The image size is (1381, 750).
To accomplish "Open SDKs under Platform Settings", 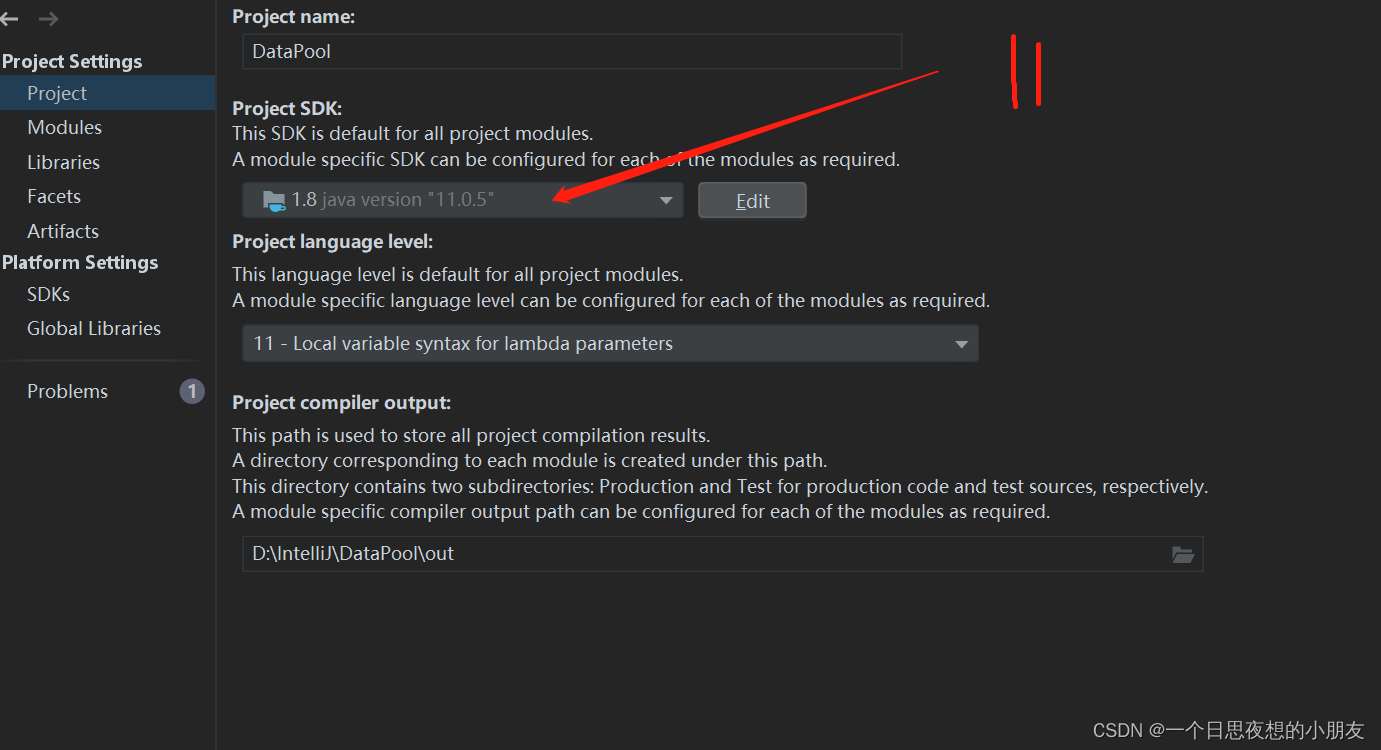I will pos(49,294).
